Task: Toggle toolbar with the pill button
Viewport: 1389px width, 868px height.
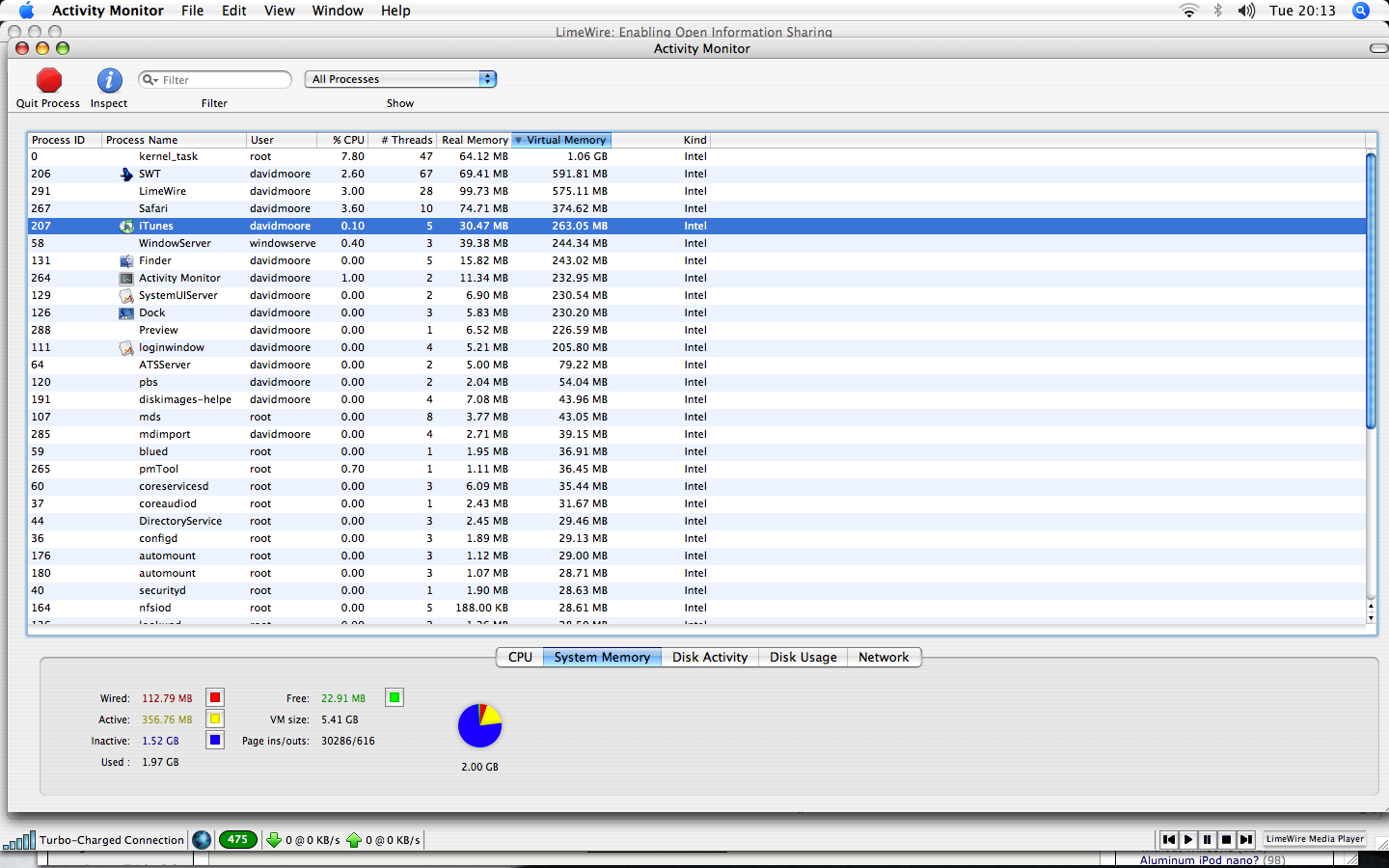Action: pos(1378,48)
